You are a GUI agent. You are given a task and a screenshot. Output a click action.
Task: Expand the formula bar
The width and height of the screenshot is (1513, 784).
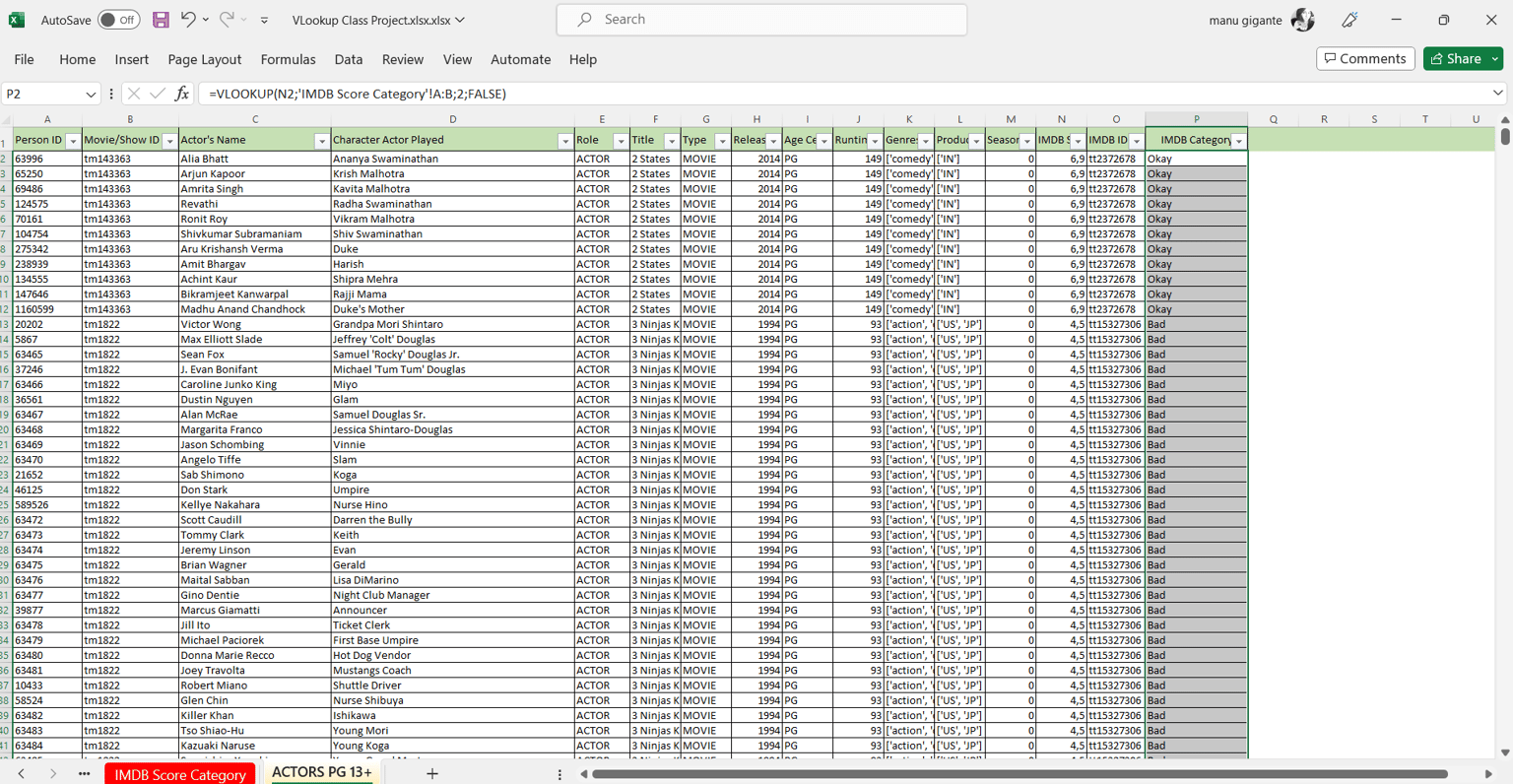[x=1497, y=94]
